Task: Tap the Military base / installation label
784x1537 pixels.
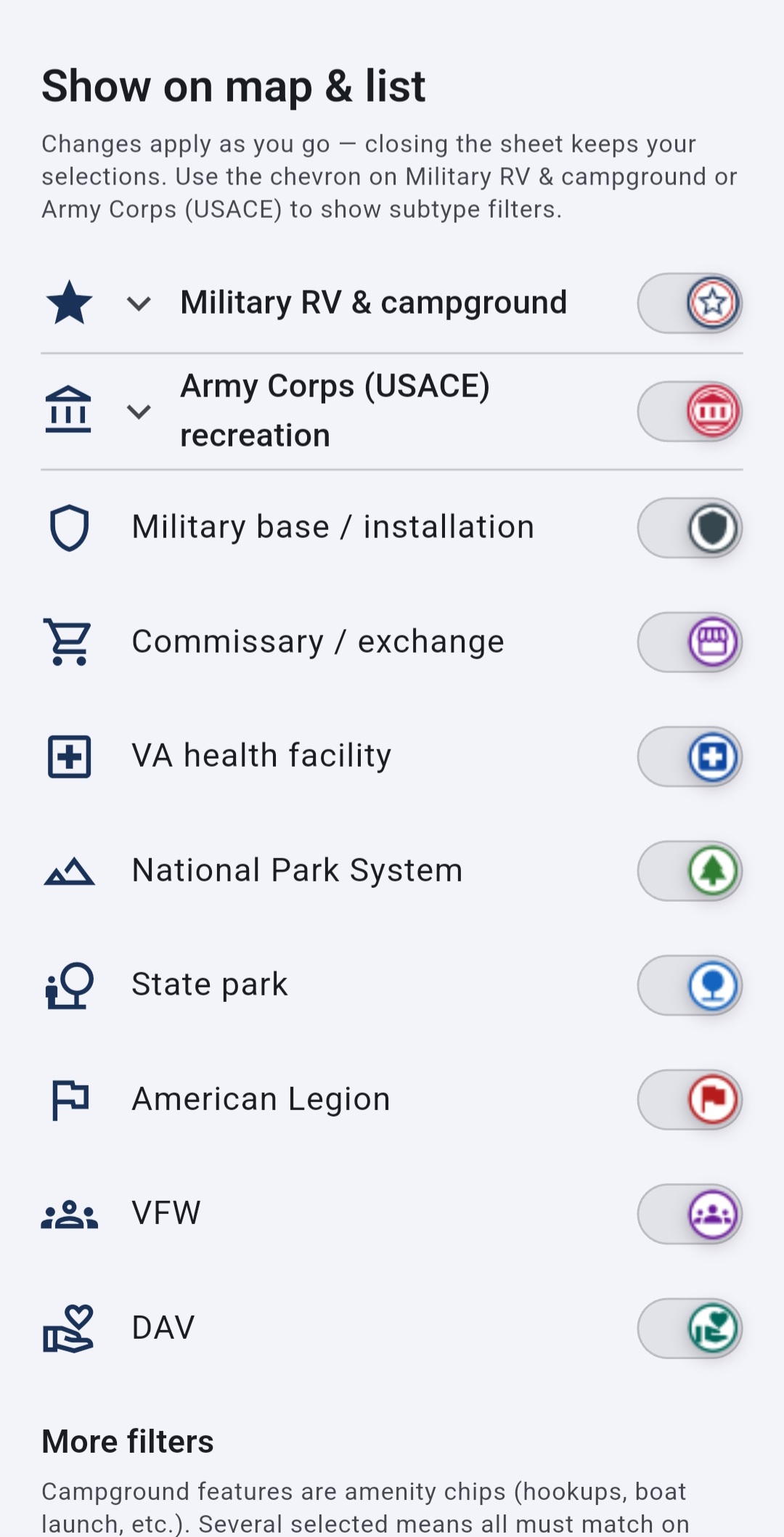Action: (332, 527)
